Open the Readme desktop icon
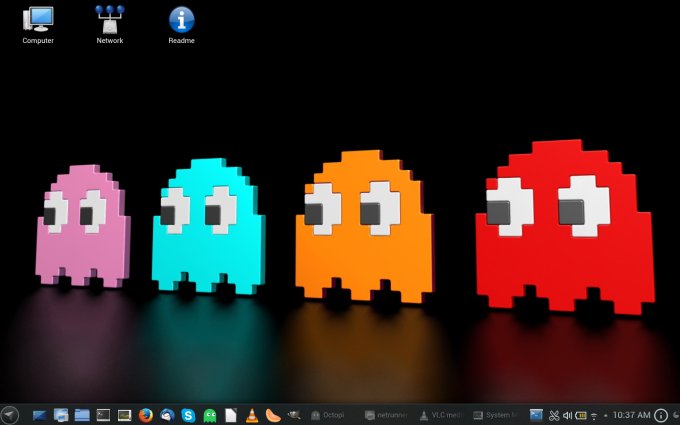The image size is (680, 425). 181,25
